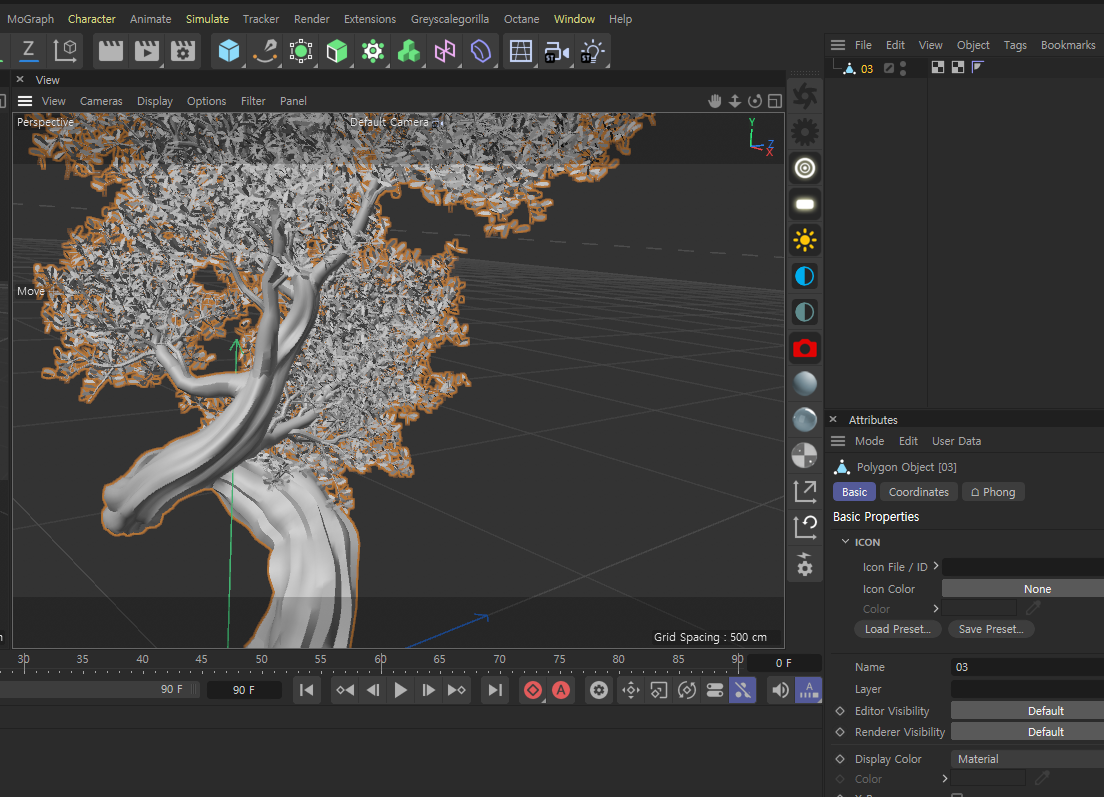Add a Cube primitive from the toolbar
The image size is (1104, 797).
[x=230, y=51]
